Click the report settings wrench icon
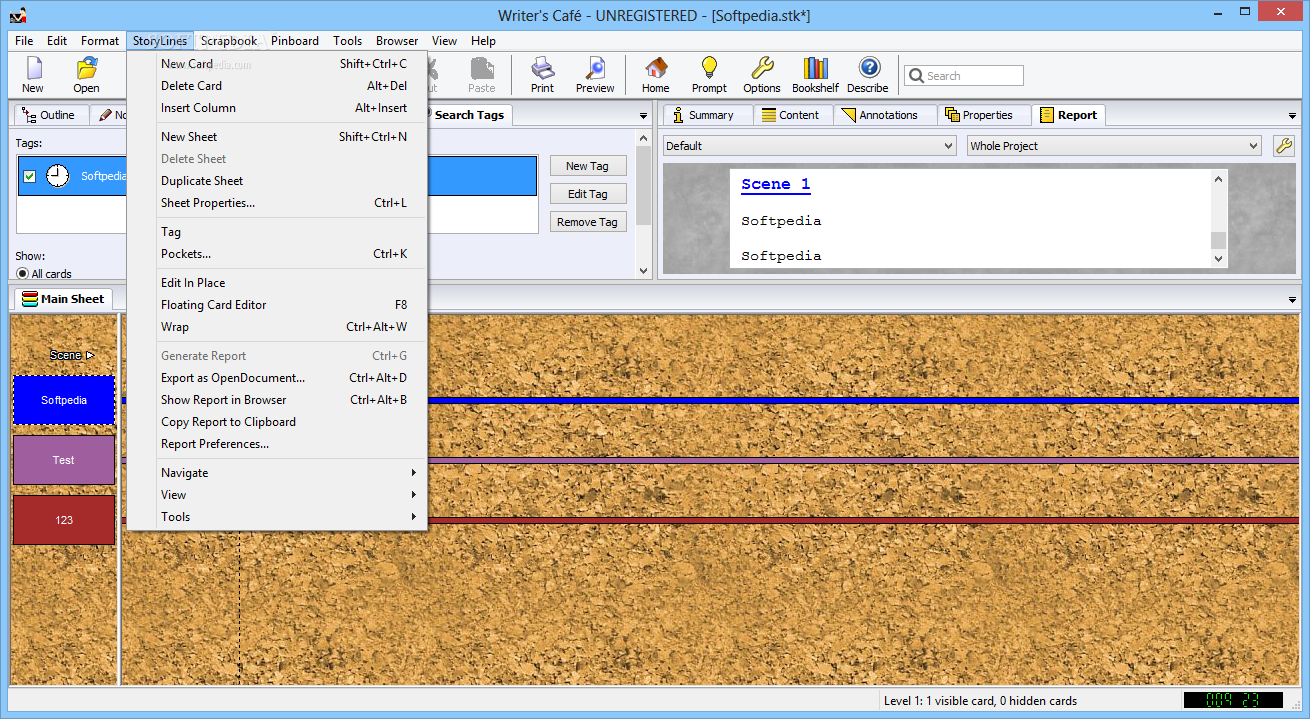This screenshot has width=1310, height=719. click(1283, 146)
